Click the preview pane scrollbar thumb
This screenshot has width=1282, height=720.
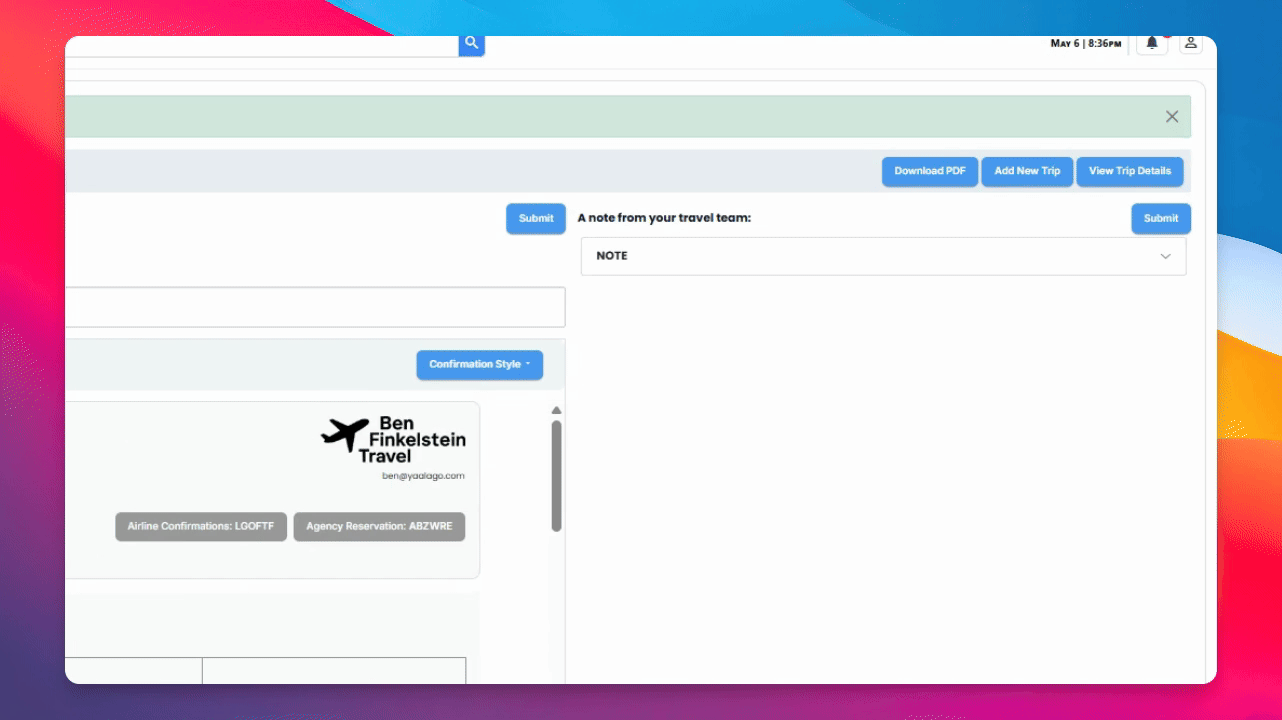point(557,476)
